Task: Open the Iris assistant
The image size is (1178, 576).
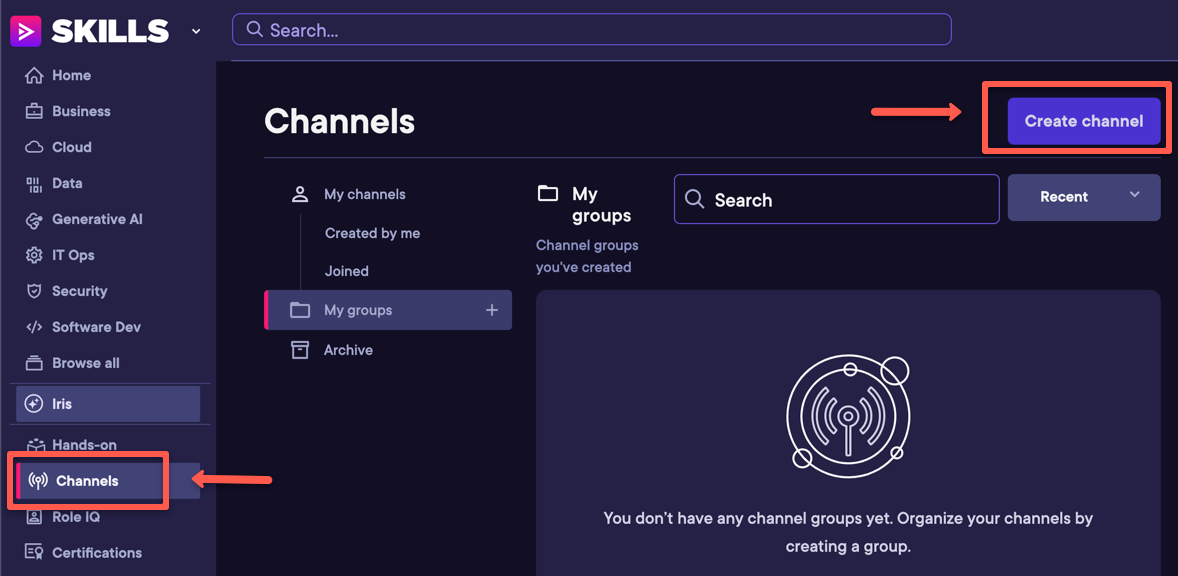Action: coord(62,404)
